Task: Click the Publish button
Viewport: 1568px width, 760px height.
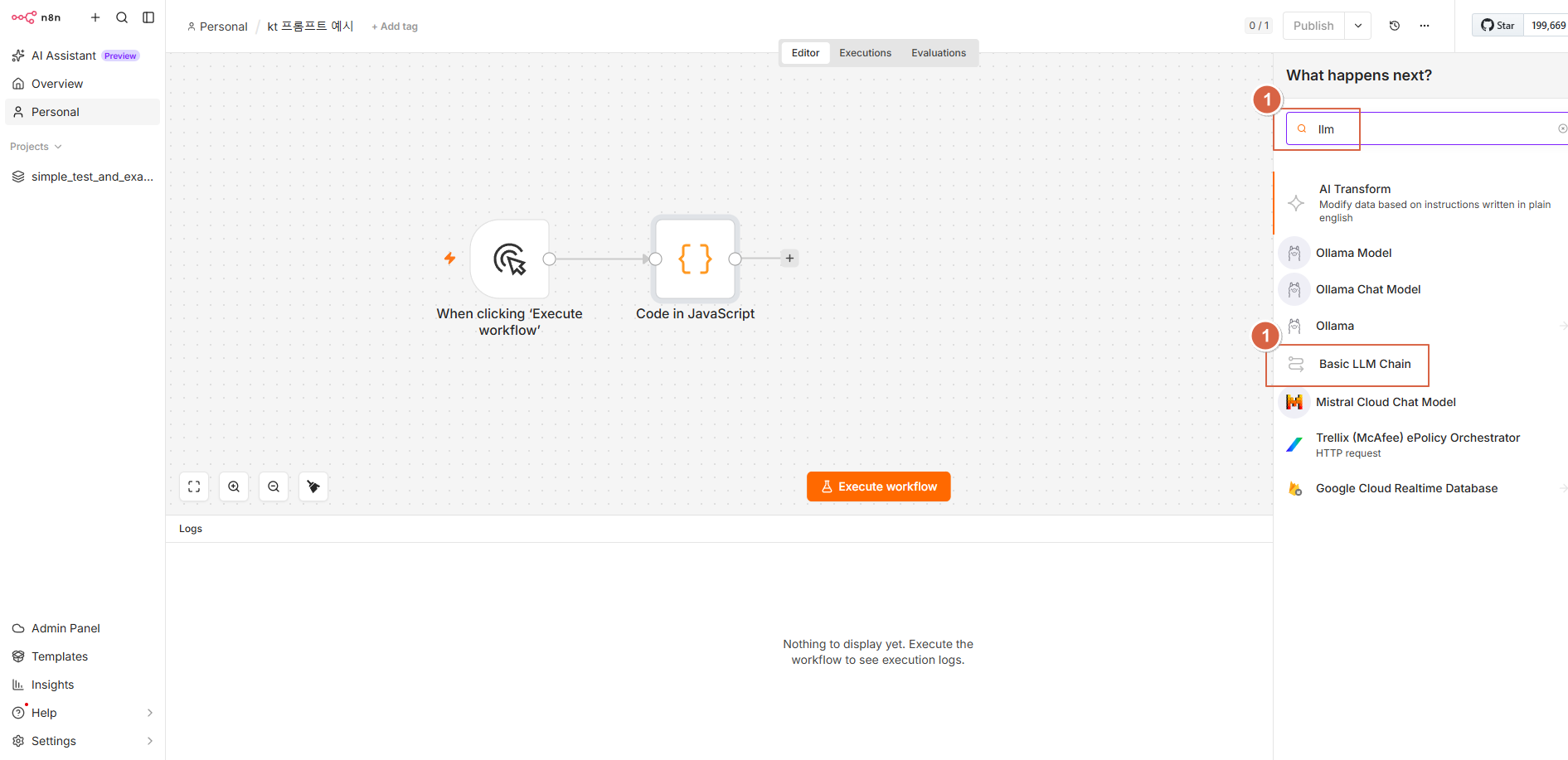Action: point(1313,26)
